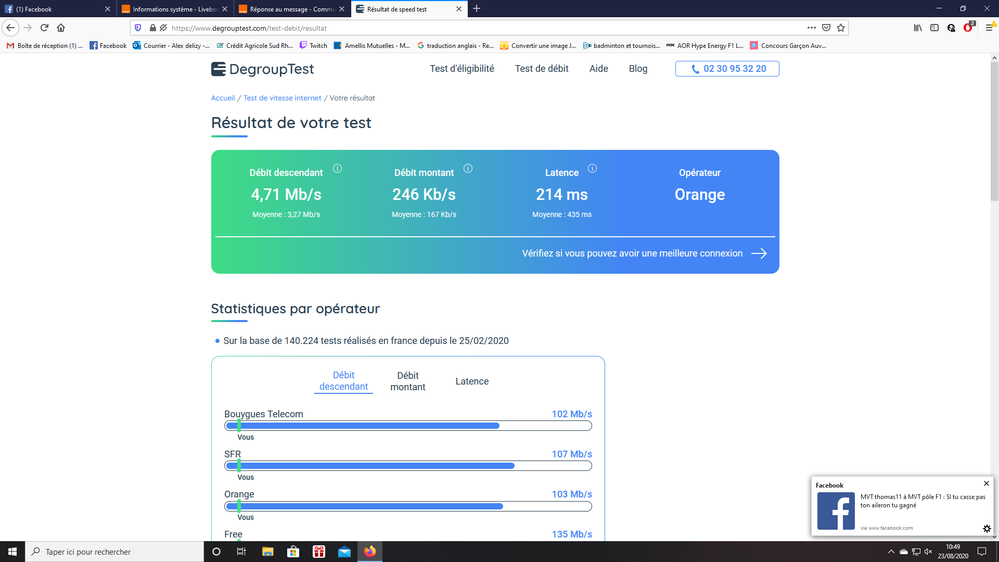999x562 pixels.
Task: Reload the page with the refresh button
Action: tap(44, 28)
